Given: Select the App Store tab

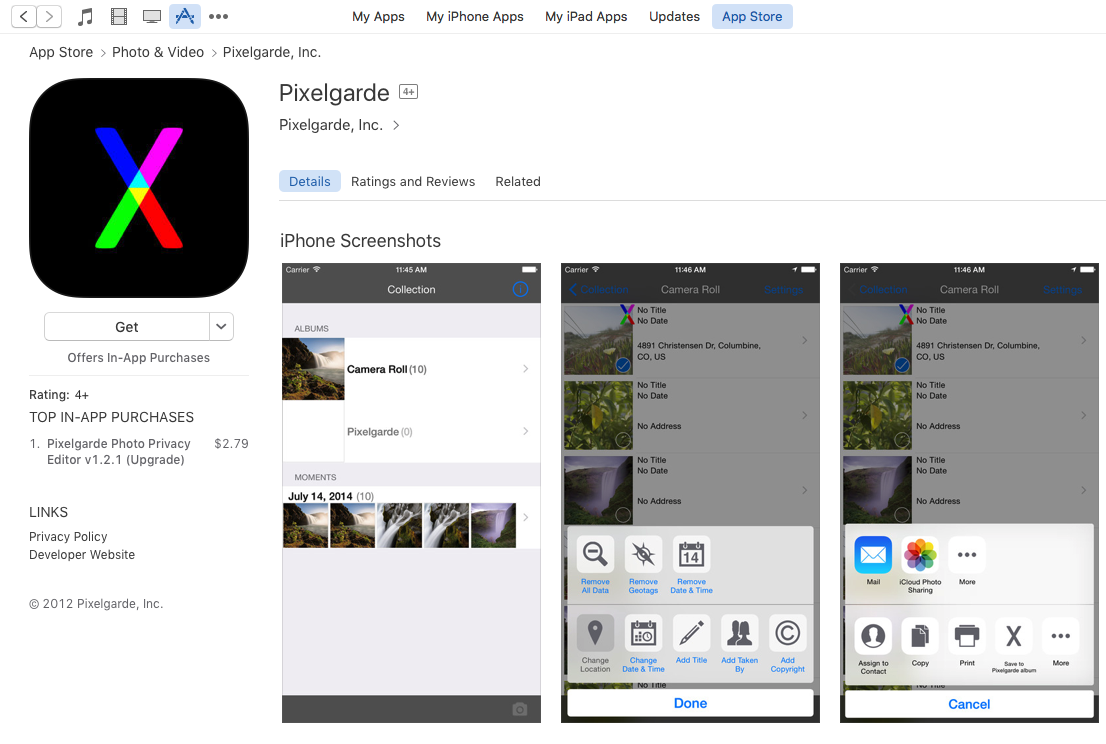Looking at the screenshot, I should click(x=752, y=16).
